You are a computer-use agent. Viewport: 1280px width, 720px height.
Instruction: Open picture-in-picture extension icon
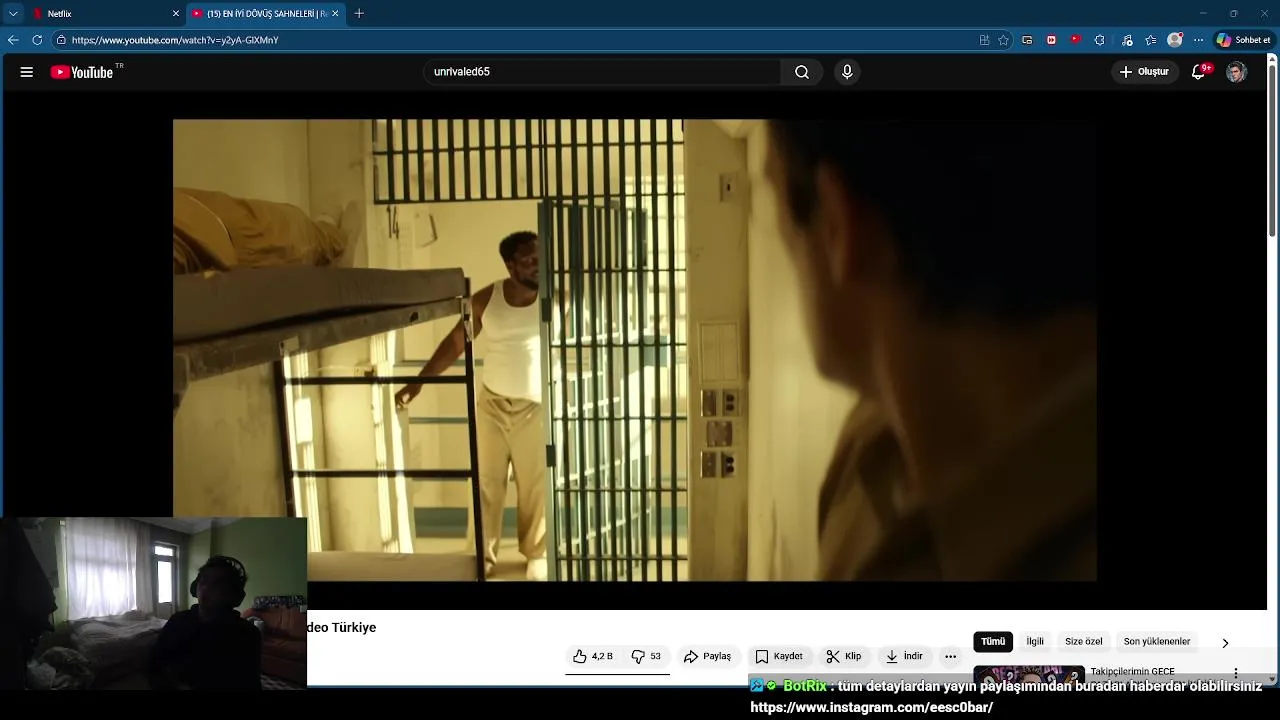(x=1027, y=40)
